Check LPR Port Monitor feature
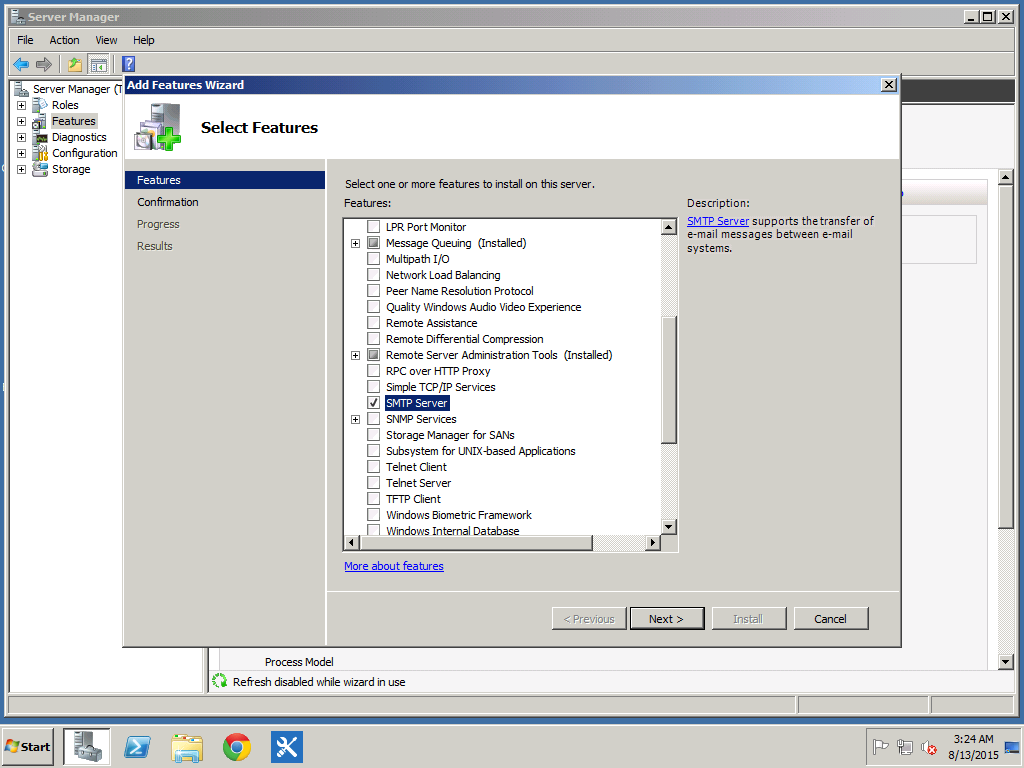This screenshot has width=1024, height=768. point(374,227)
